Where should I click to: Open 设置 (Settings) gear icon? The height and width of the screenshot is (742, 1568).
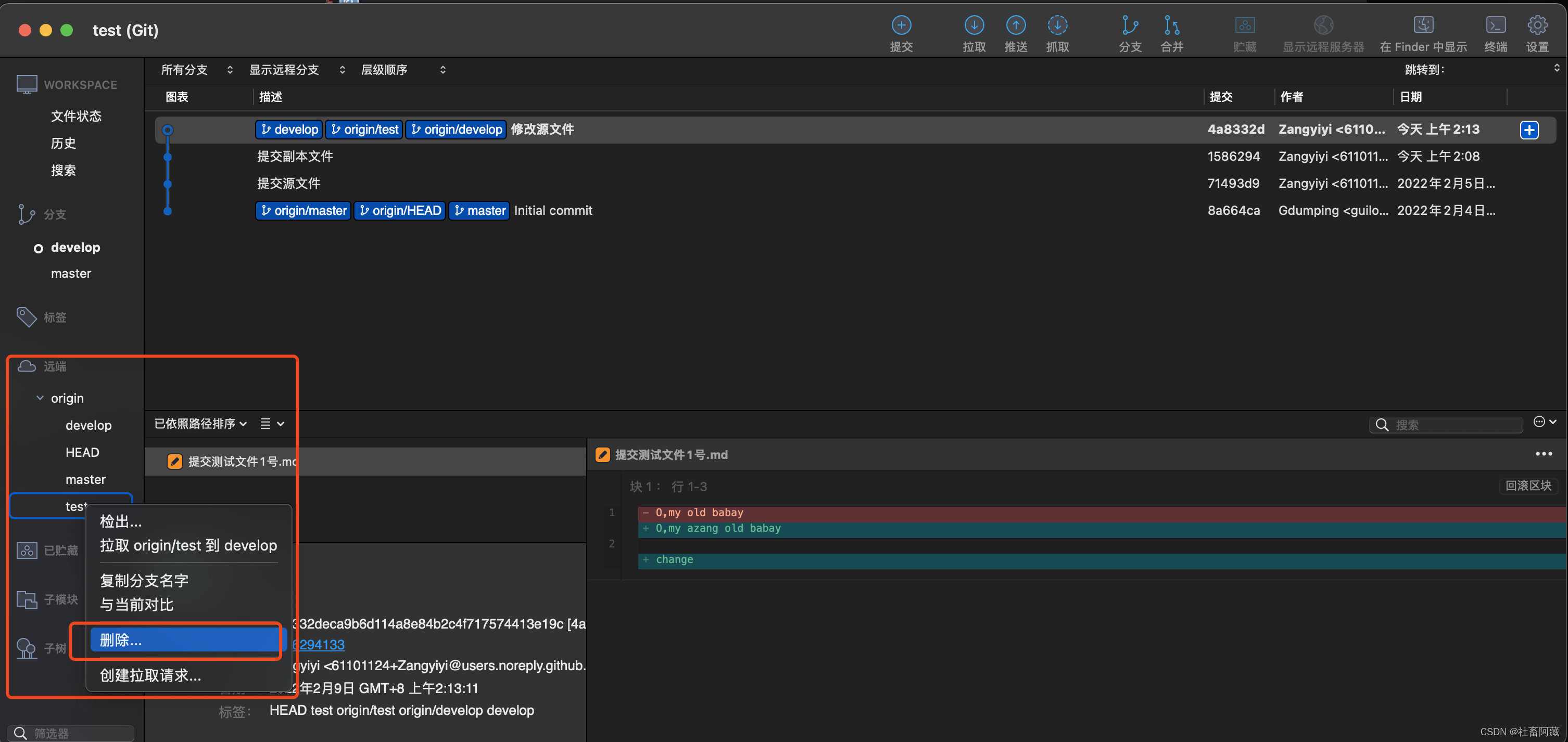[x=1537, y=25]
